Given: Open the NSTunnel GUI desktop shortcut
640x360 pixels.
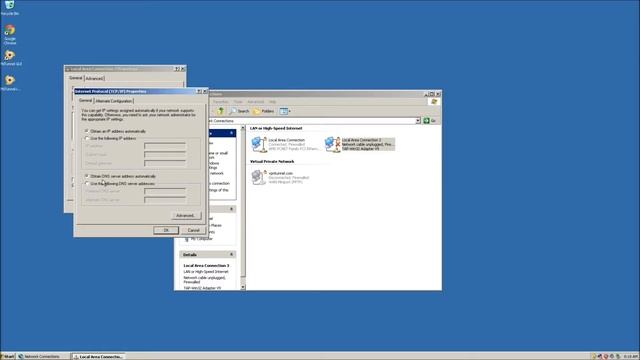Looking at the screenshot, I should (10, 58).
